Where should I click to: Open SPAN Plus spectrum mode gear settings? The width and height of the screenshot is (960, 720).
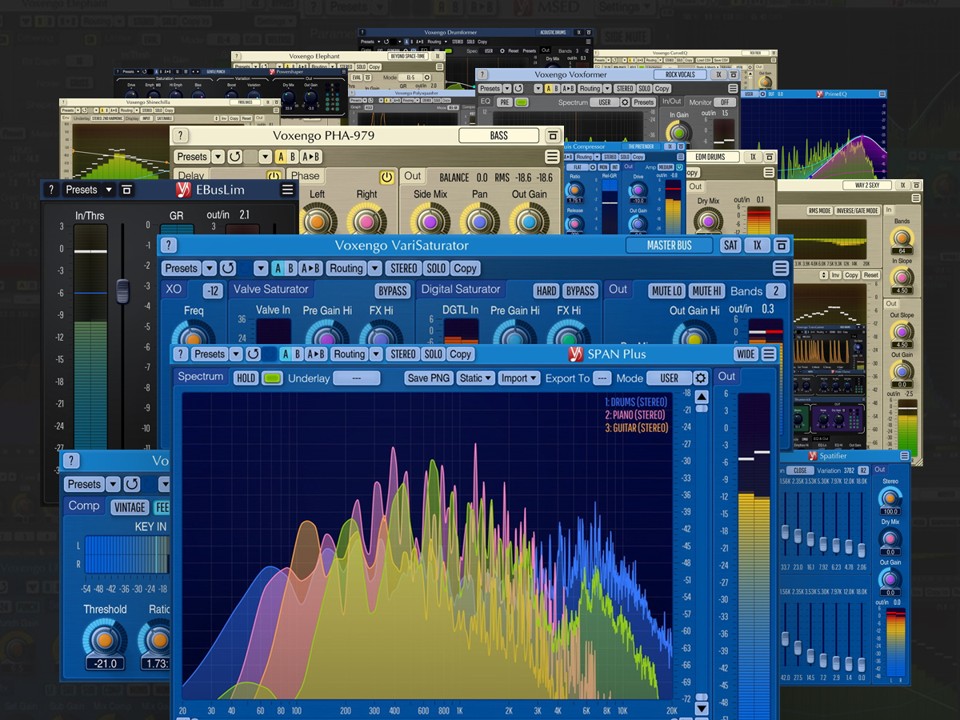pyautogui.click(x=700, y=378)
